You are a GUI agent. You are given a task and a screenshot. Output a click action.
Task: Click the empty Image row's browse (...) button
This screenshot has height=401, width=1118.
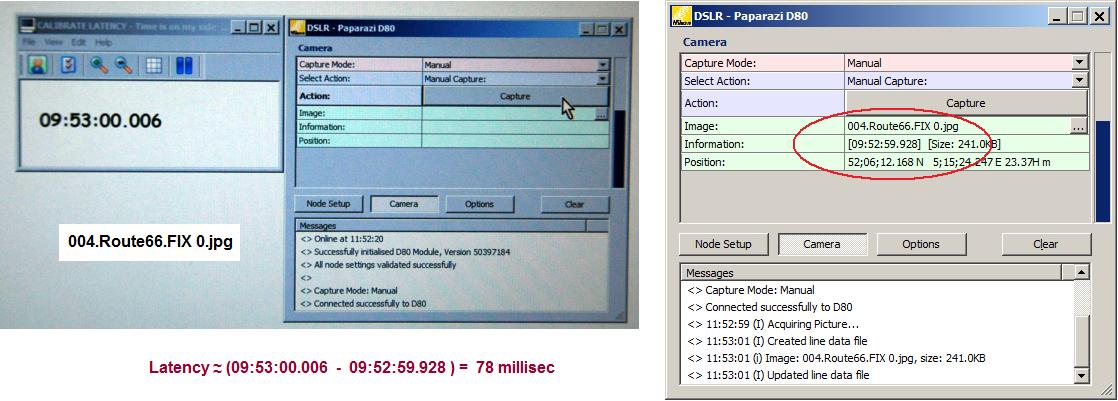pos(601,114)
